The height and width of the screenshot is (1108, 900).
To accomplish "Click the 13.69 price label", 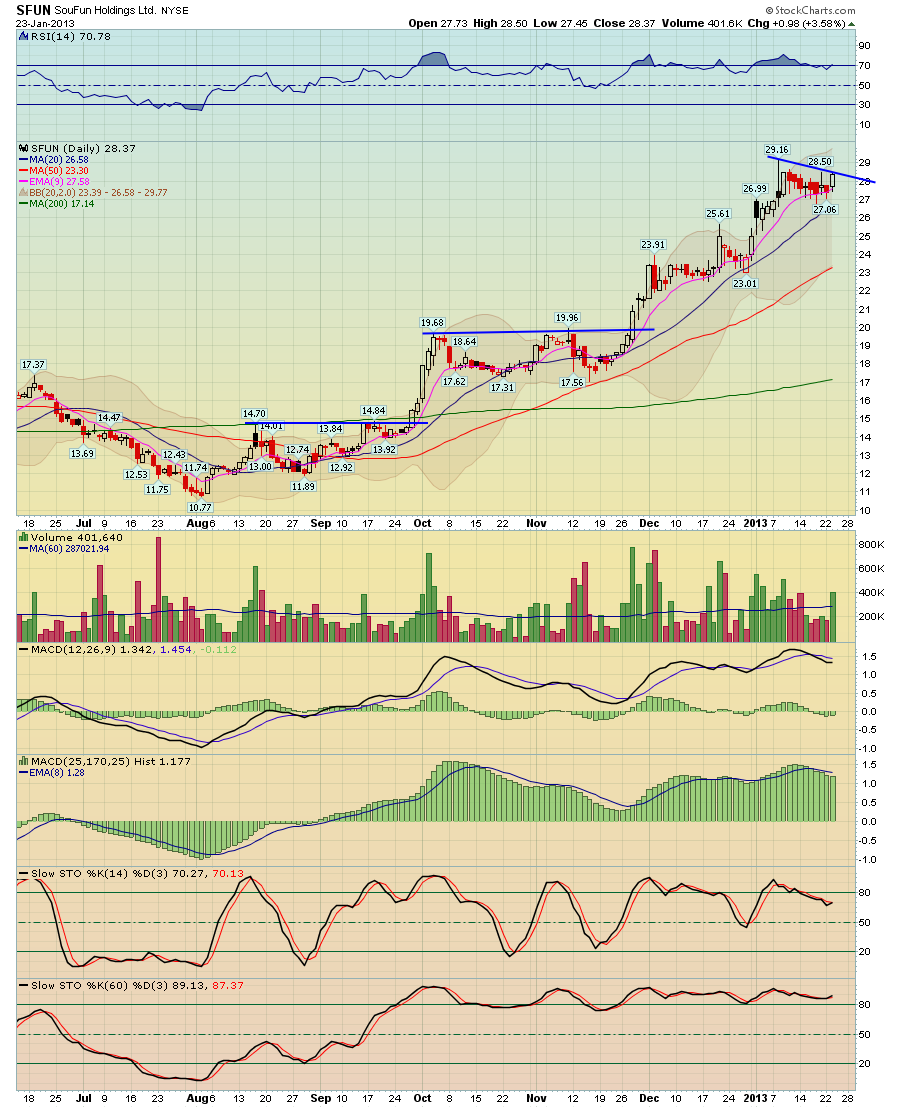I will pyautogui.click(x=82, y=453).
